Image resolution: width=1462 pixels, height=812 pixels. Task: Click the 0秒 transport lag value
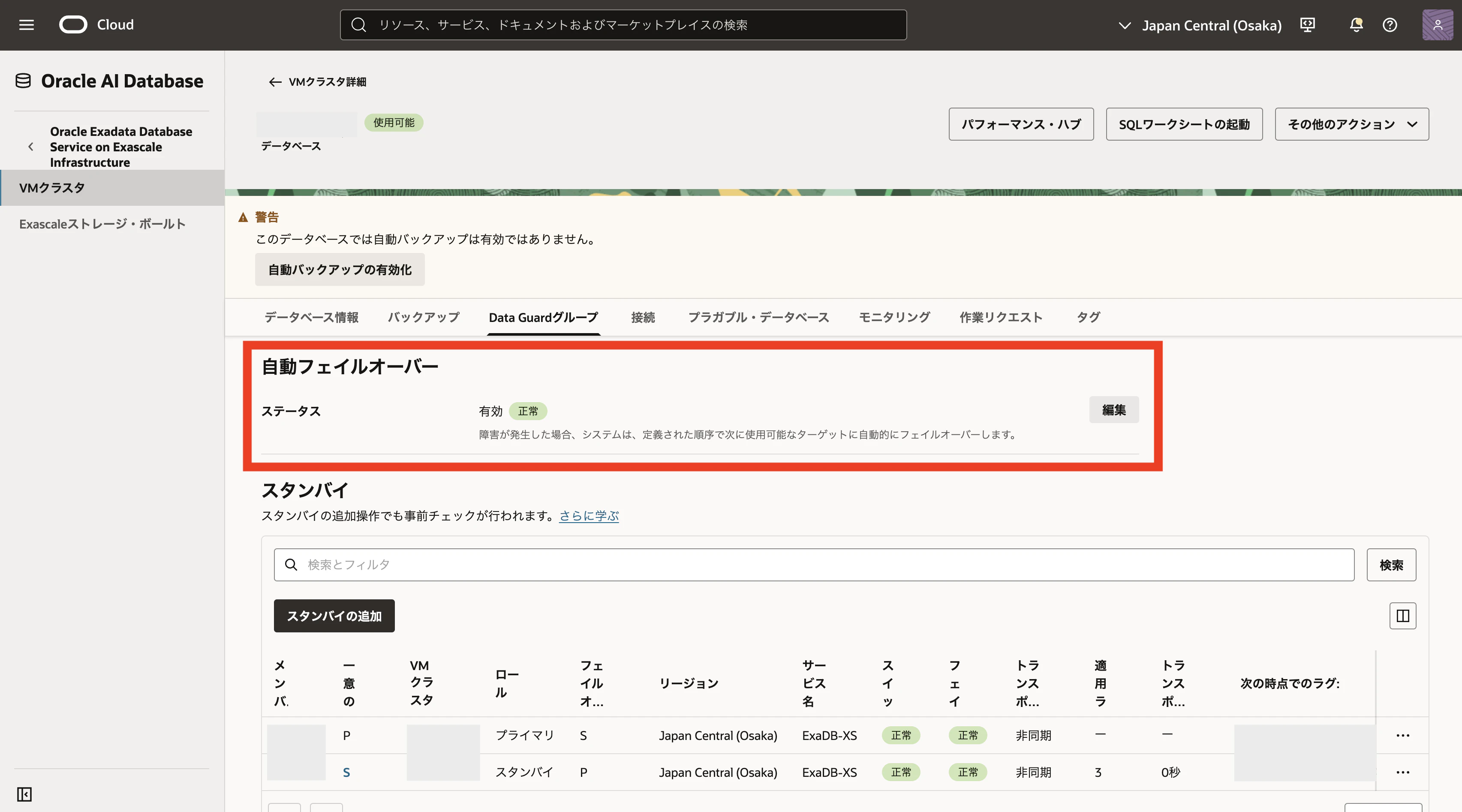(x=1170, y=772)
